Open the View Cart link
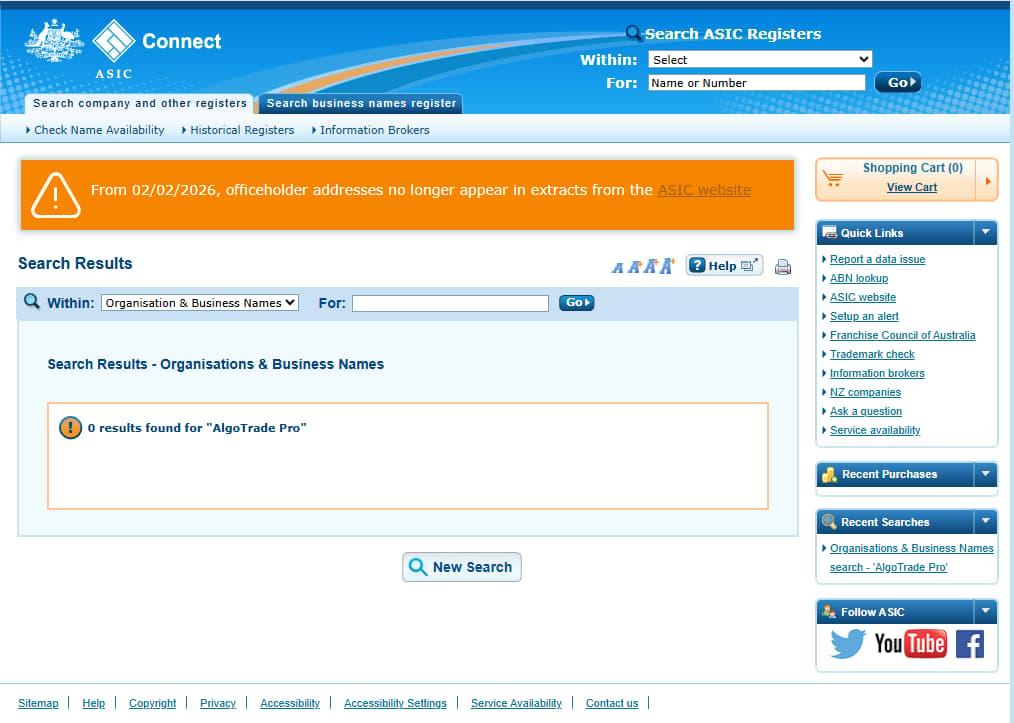This screenshot has height=723, width=1014. [x=911, y=188]
